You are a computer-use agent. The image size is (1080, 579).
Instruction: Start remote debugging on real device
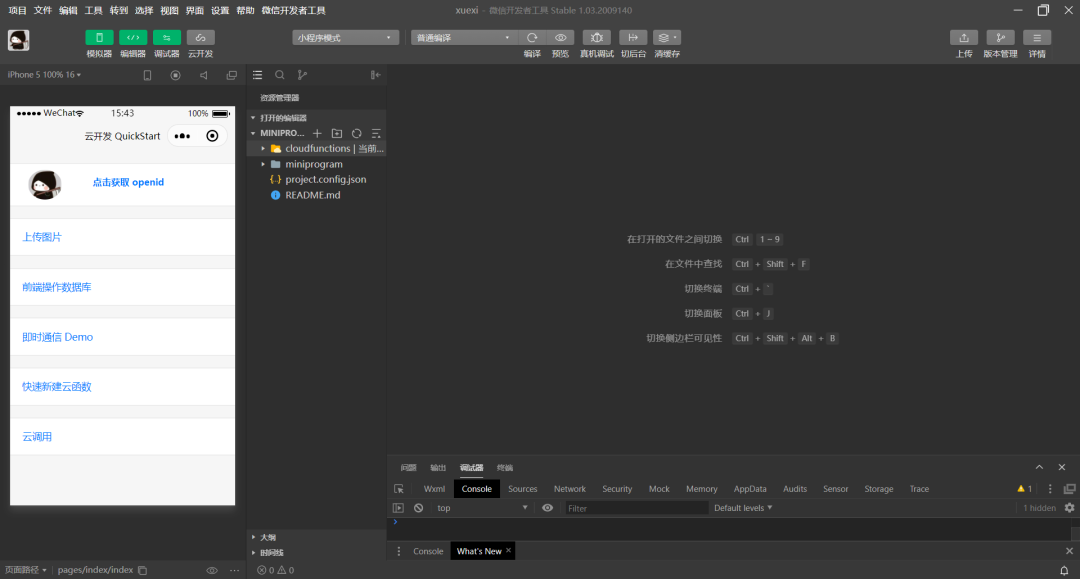click(x=596, y=38)
